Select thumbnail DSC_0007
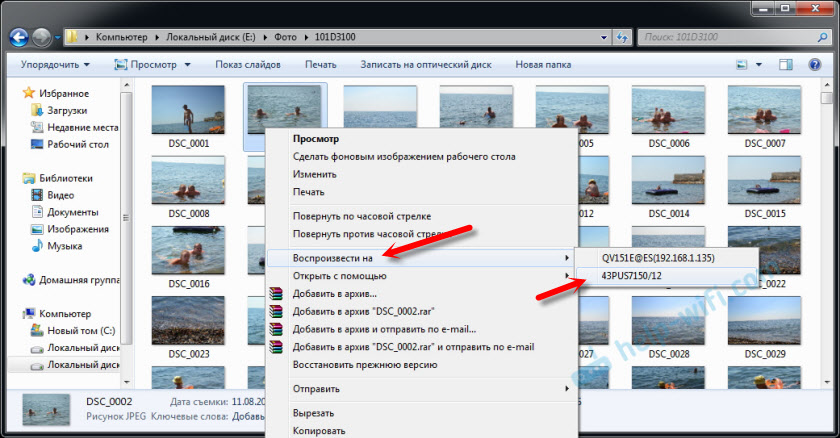 pyautogui.click(x=764, y=110)
